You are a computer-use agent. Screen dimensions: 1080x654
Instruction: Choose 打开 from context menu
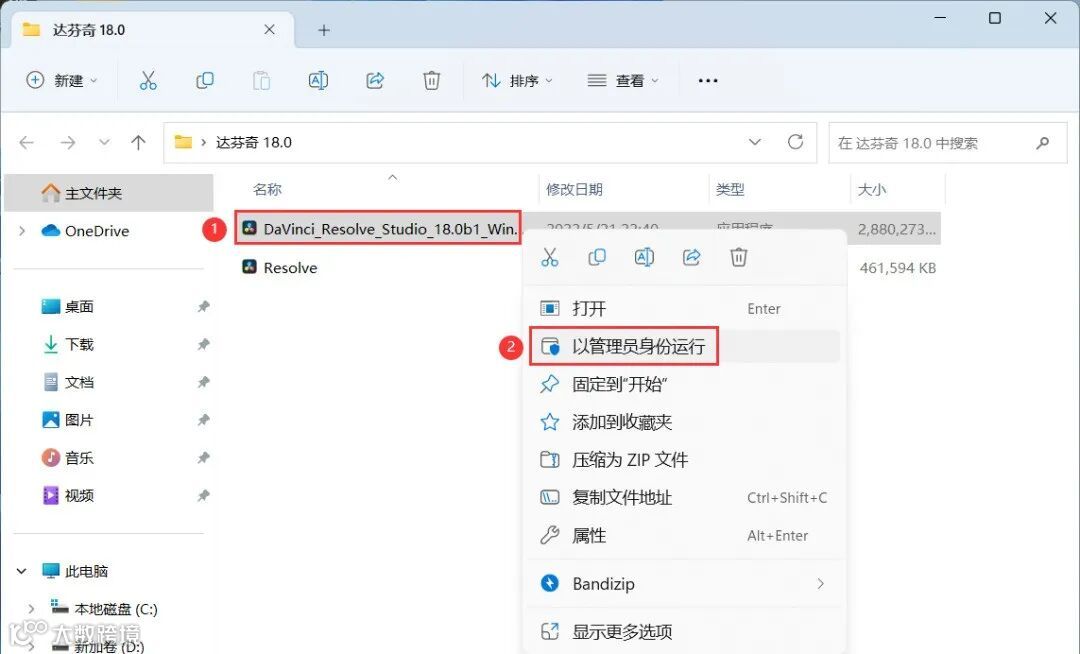coord(685,308)
